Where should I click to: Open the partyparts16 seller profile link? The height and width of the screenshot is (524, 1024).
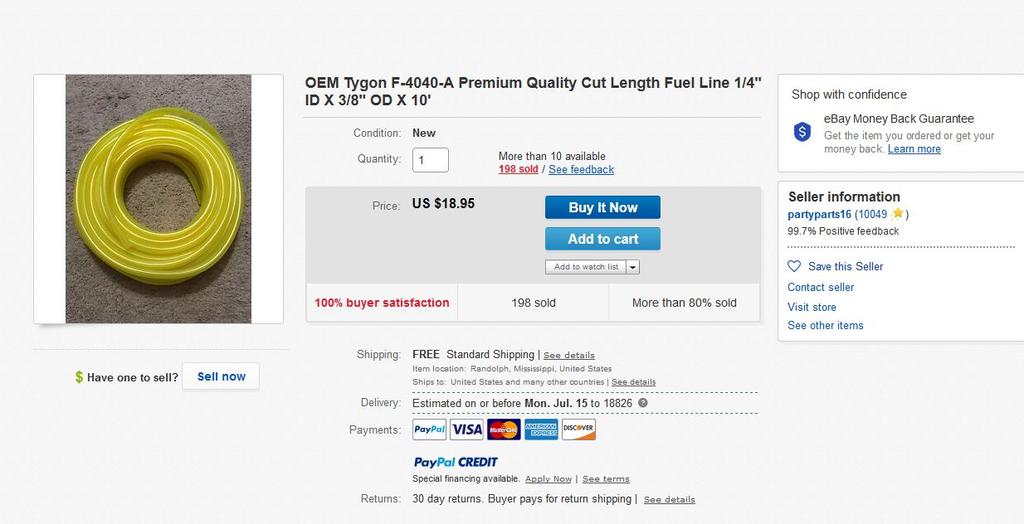pos(819,214)
